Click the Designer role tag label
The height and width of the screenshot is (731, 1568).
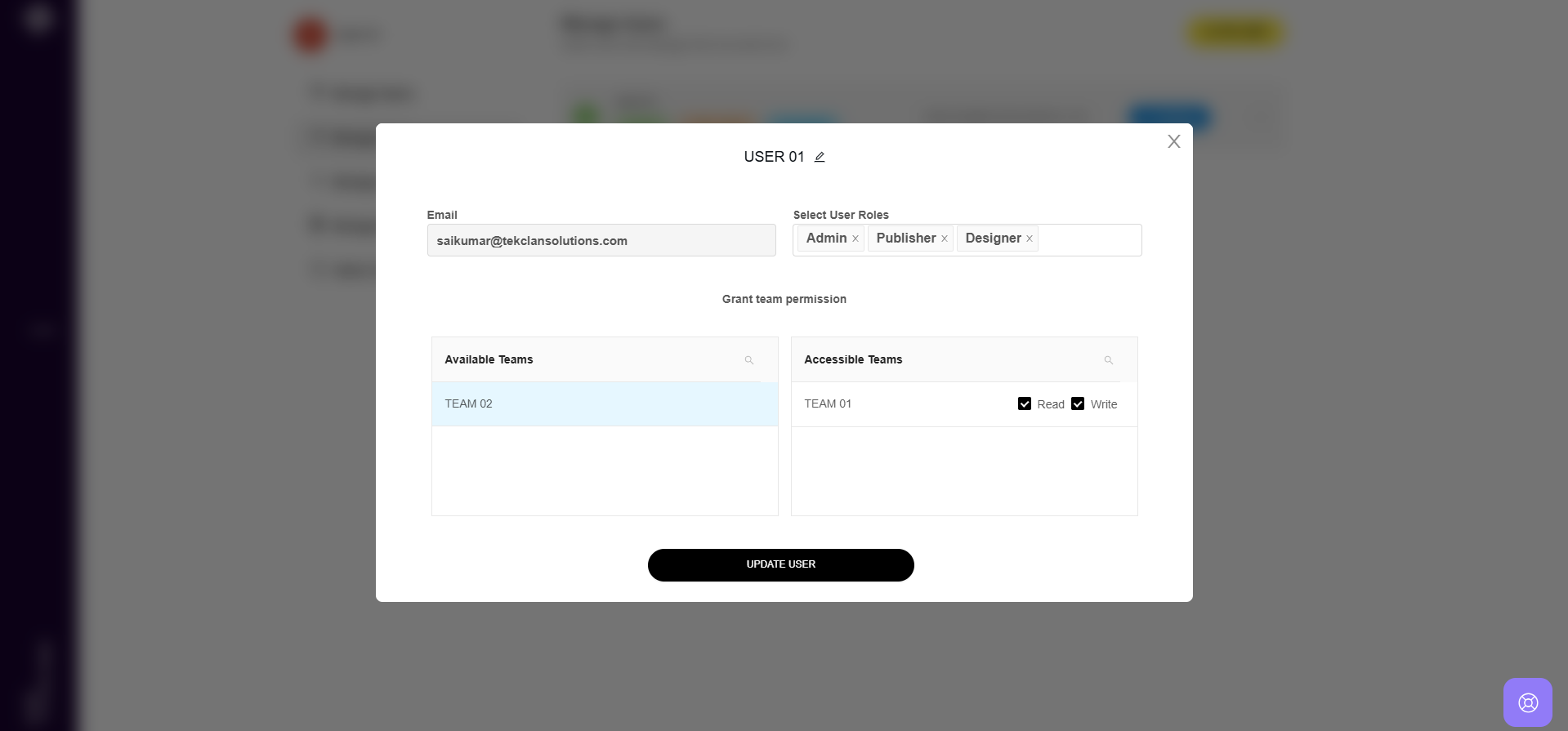point(993,238)
